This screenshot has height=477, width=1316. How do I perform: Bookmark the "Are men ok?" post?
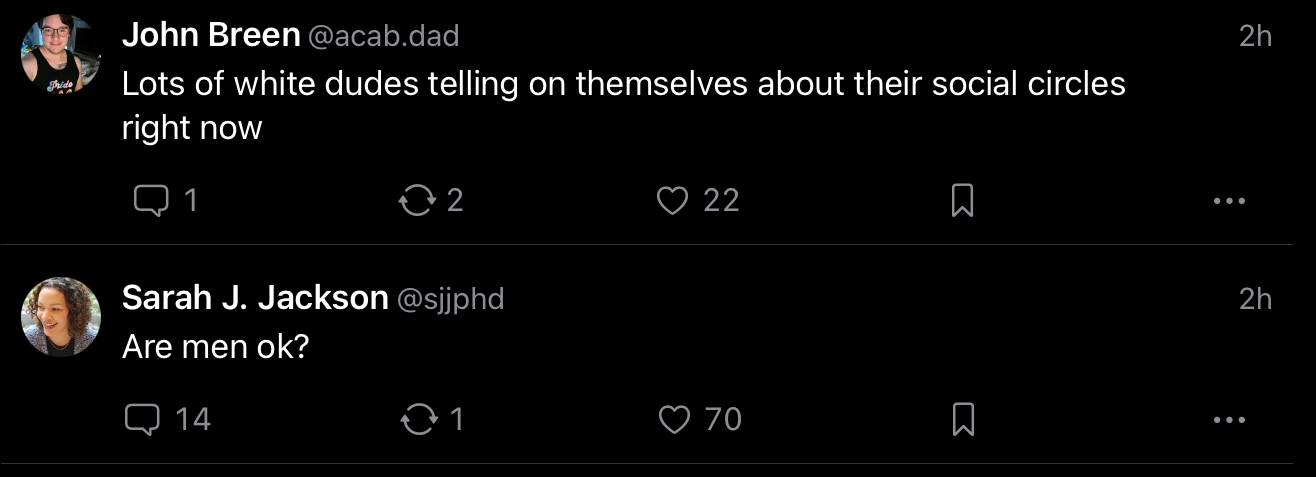pyautogui.click(x=963, y=418)
